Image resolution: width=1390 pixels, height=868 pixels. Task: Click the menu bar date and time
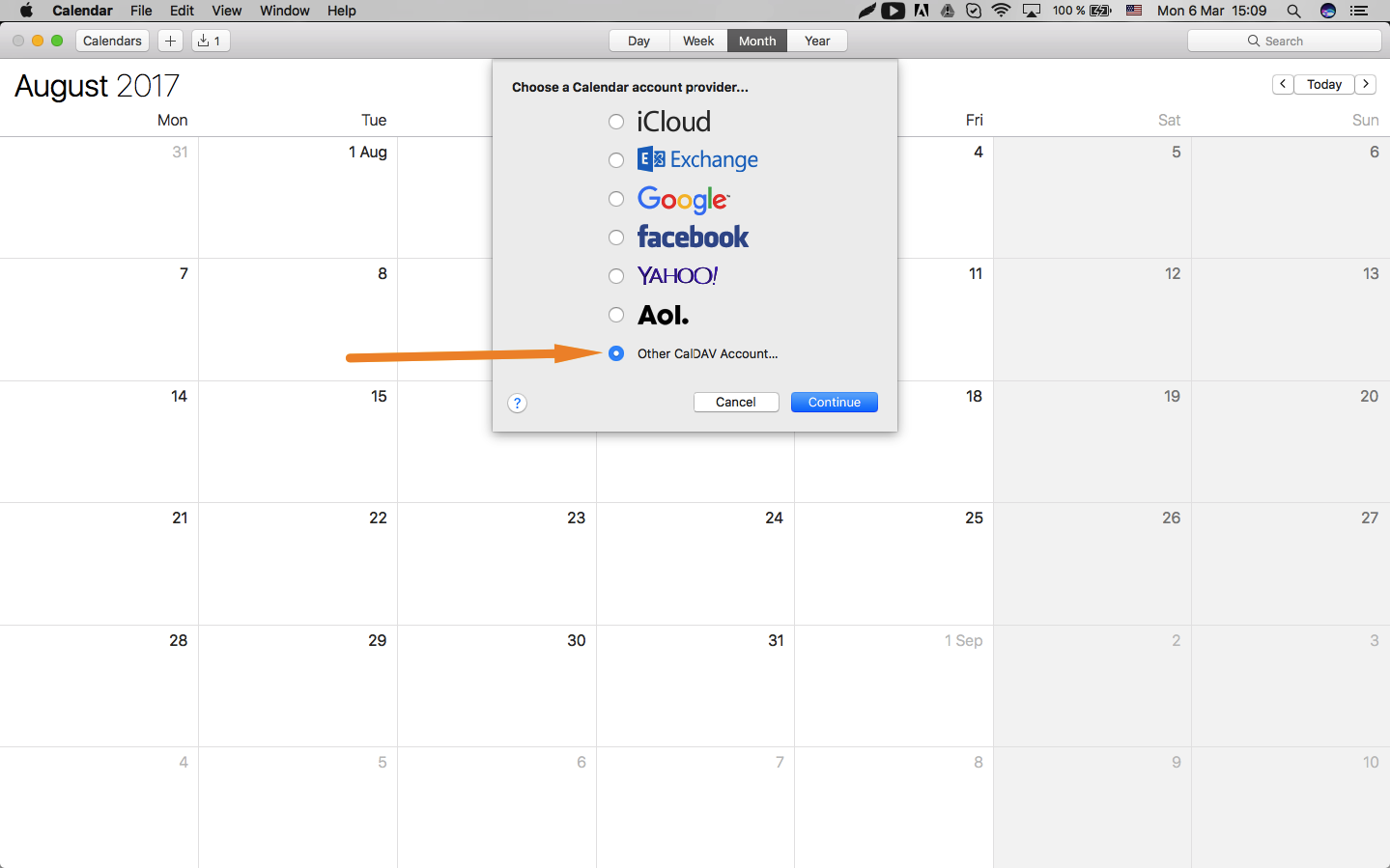1212,11
